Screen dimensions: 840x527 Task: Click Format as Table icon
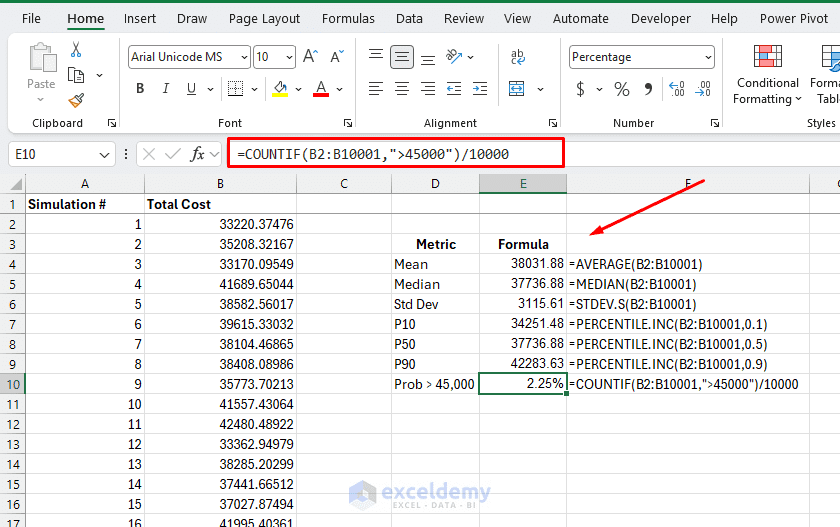click(831, 58)
